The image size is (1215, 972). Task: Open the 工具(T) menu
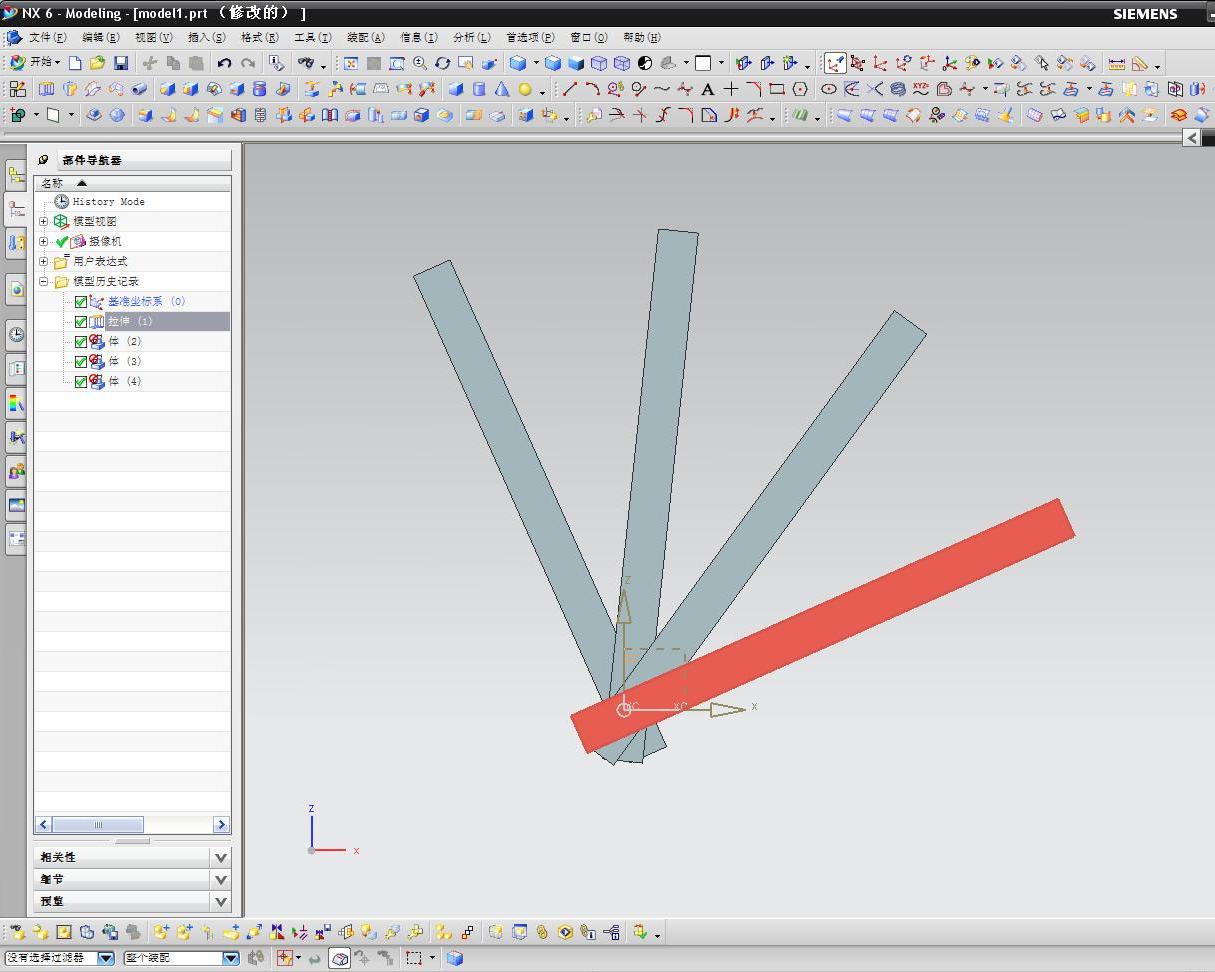(312, 37)
